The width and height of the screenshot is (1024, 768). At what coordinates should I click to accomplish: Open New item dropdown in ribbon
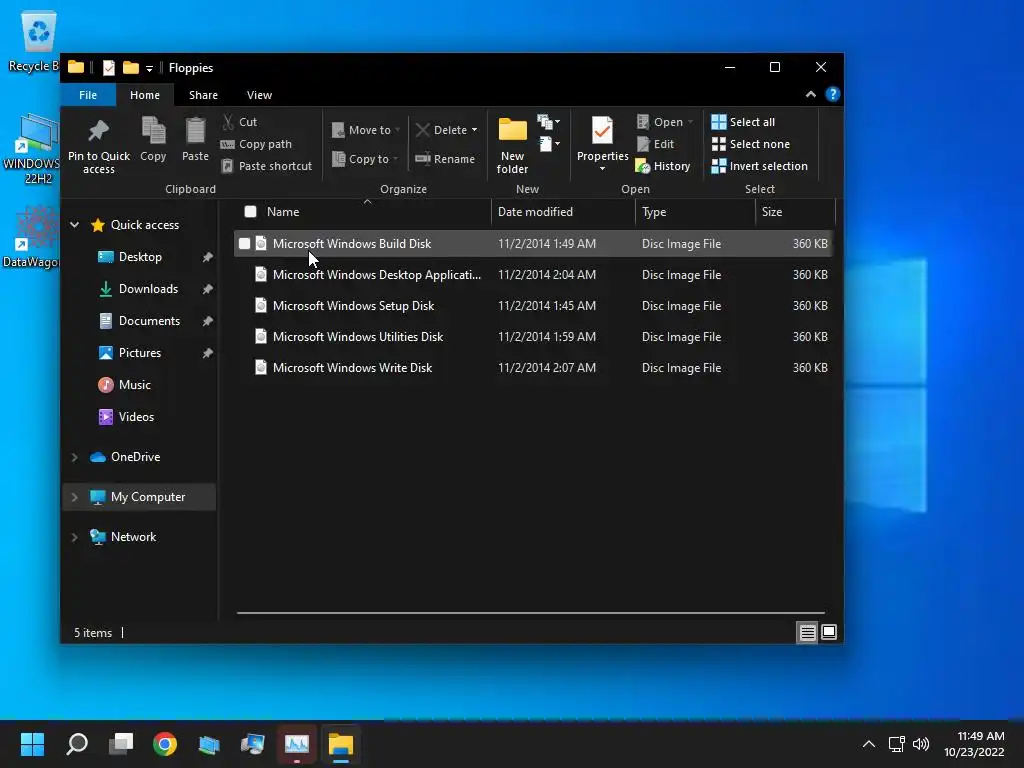tap(549, 121)
